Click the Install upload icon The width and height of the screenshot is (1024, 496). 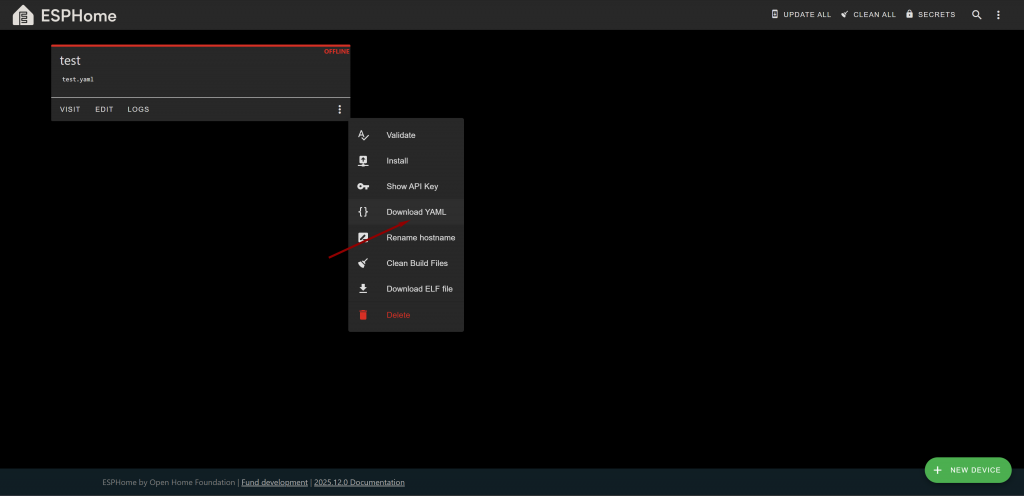(x=363, y=161)
